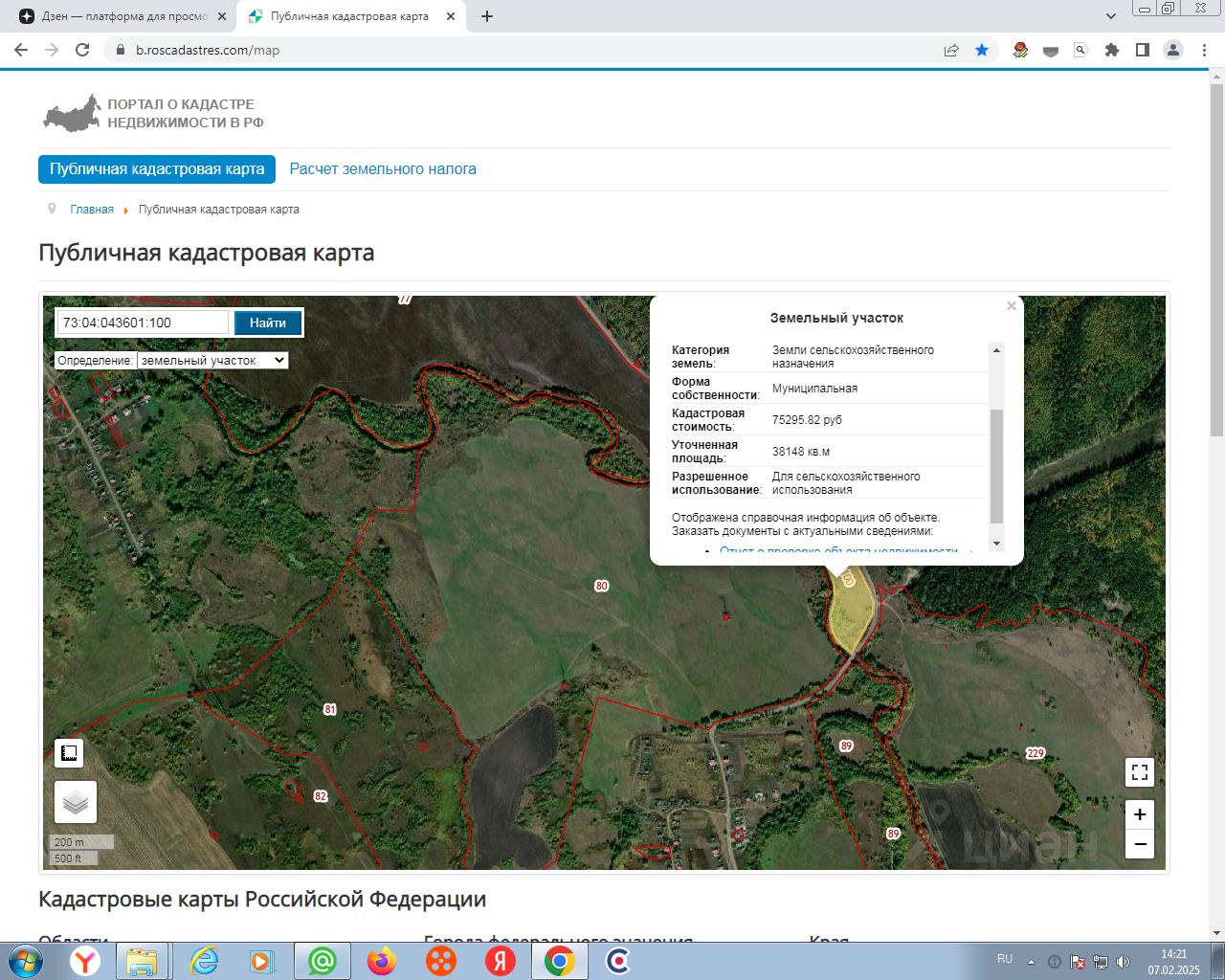Click the browser forward arrow

[x=52, y=50]
